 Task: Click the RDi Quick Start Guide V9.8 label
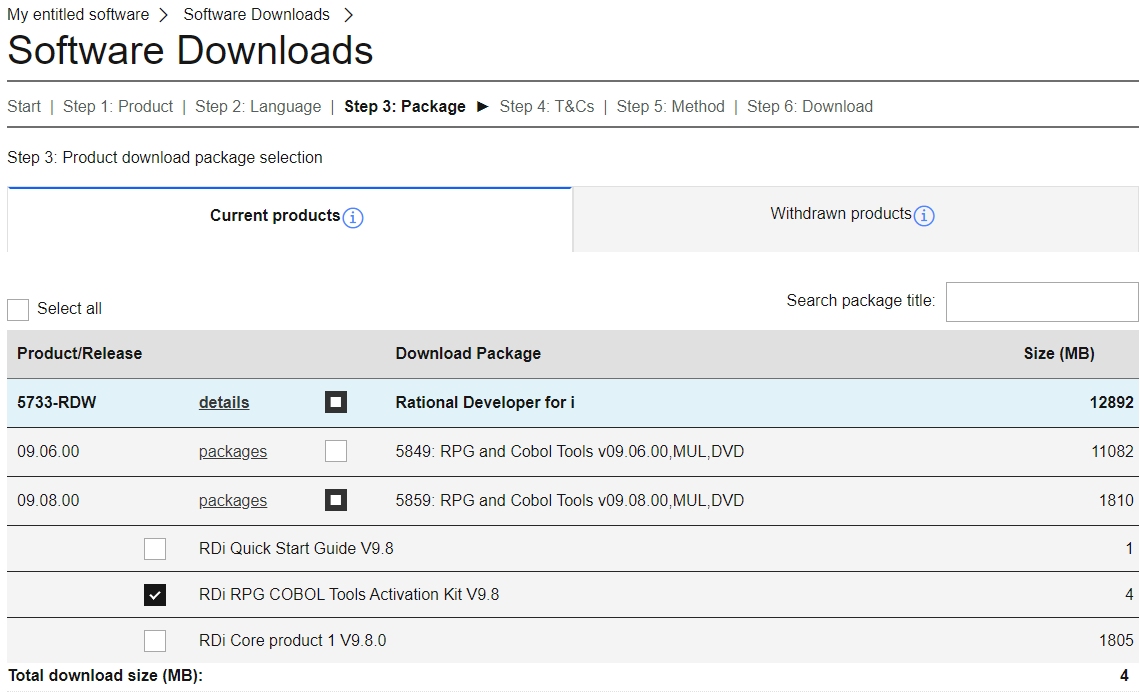coord(296,549)
